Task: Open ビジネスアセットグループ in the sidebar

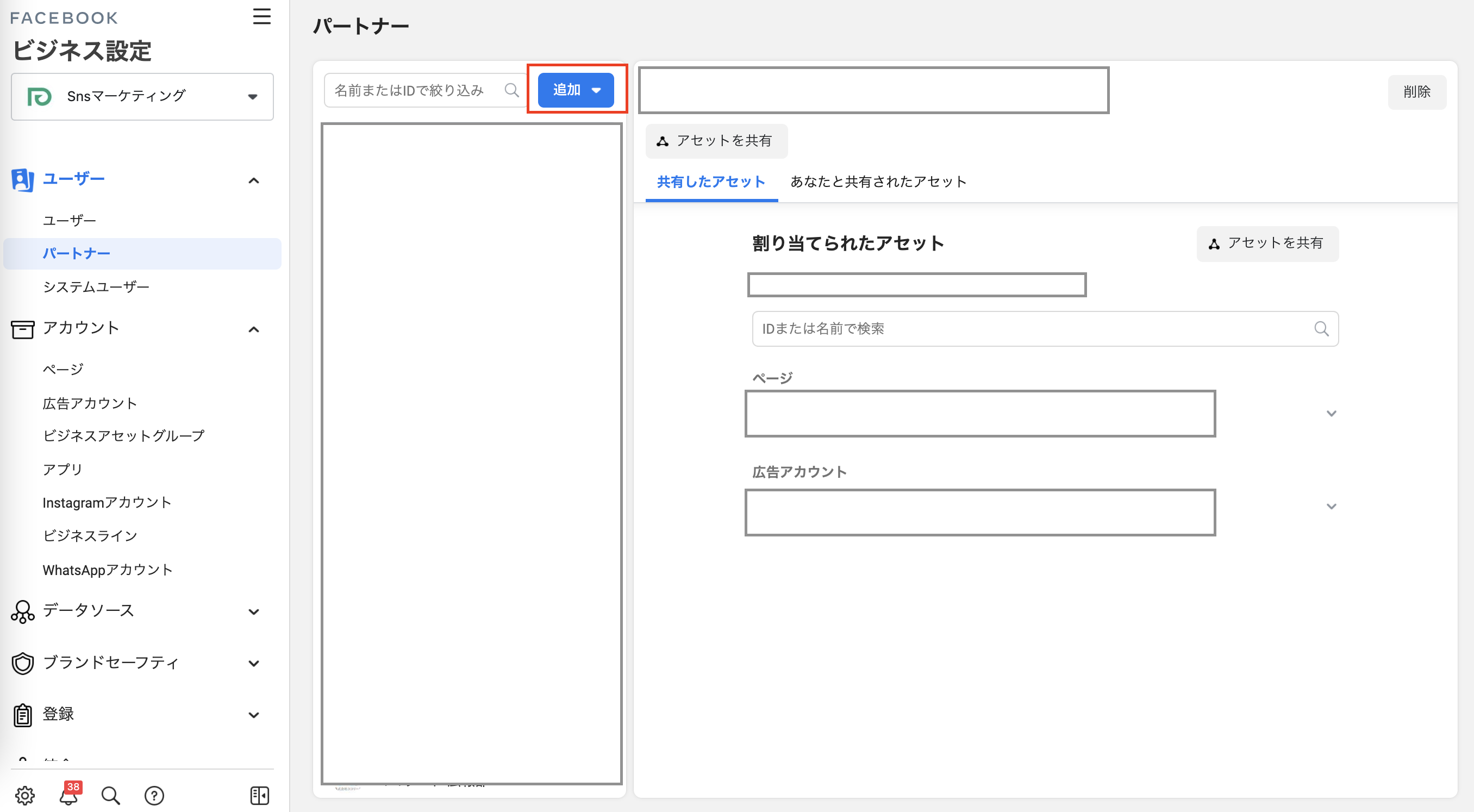Action: point(123,435)
